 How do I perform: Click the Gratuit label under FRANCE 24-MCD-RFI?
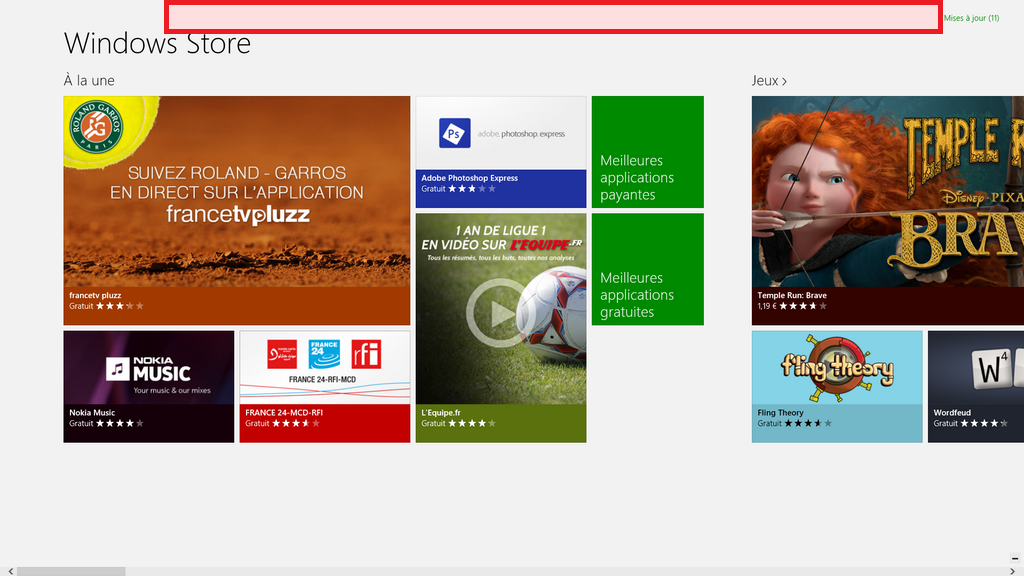[x=257, y=423]
